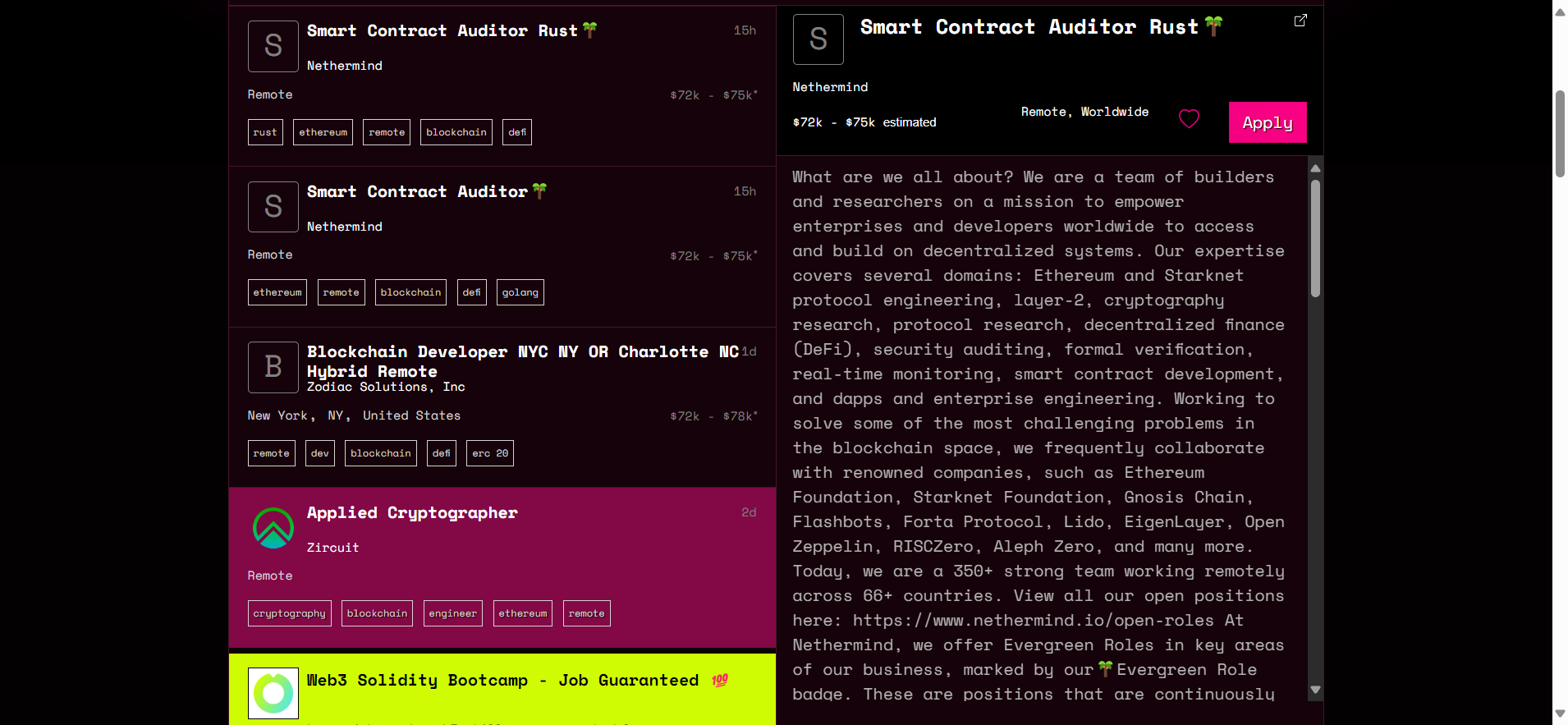This screenshot has height=725, width=1568.
Task: Click Zircuit green logo icon
Action: (x=273, y=528)
